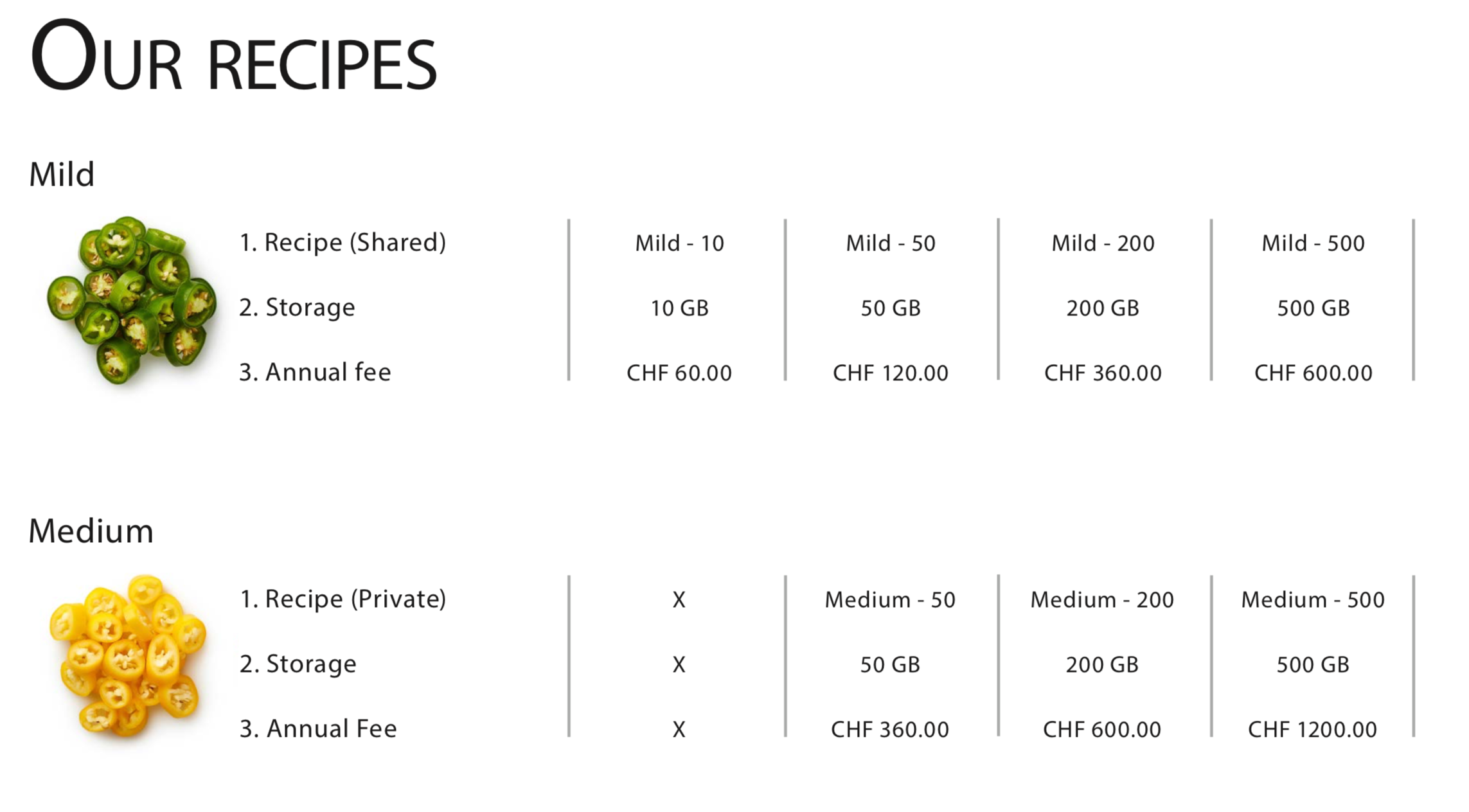Click the 10 GB storage value

[x=679, y=308]
